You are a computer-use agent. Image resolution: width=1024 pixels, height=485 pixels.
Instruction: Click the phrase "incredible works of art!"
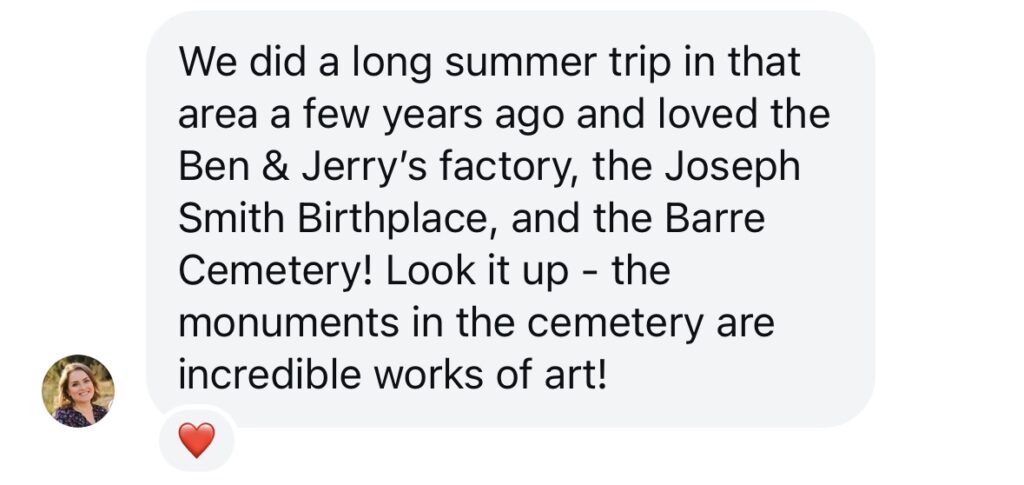pos(392,377)
